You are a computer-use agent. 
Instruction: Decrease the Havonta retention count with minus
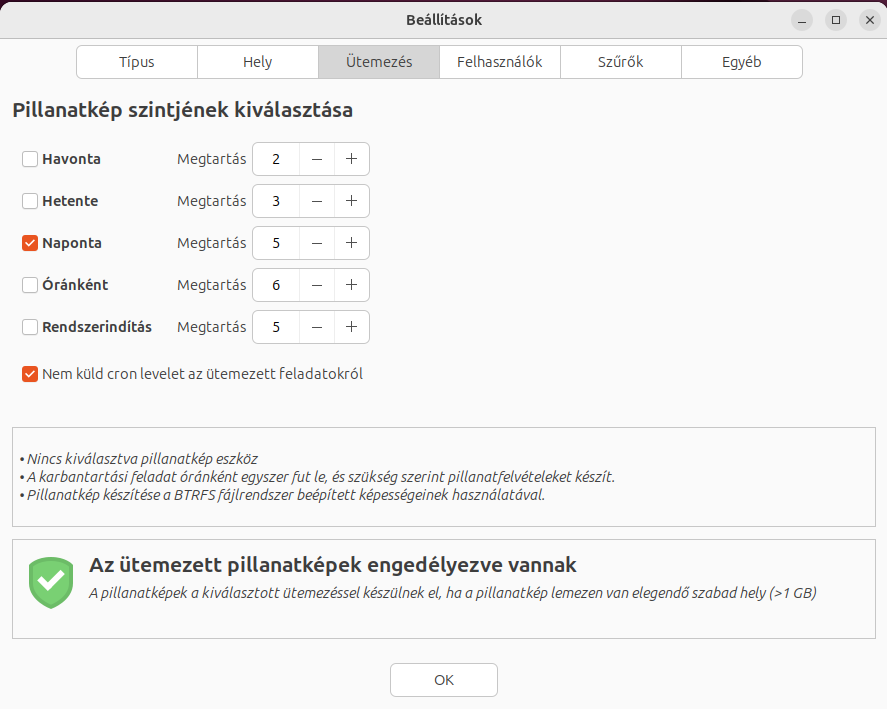316,159
